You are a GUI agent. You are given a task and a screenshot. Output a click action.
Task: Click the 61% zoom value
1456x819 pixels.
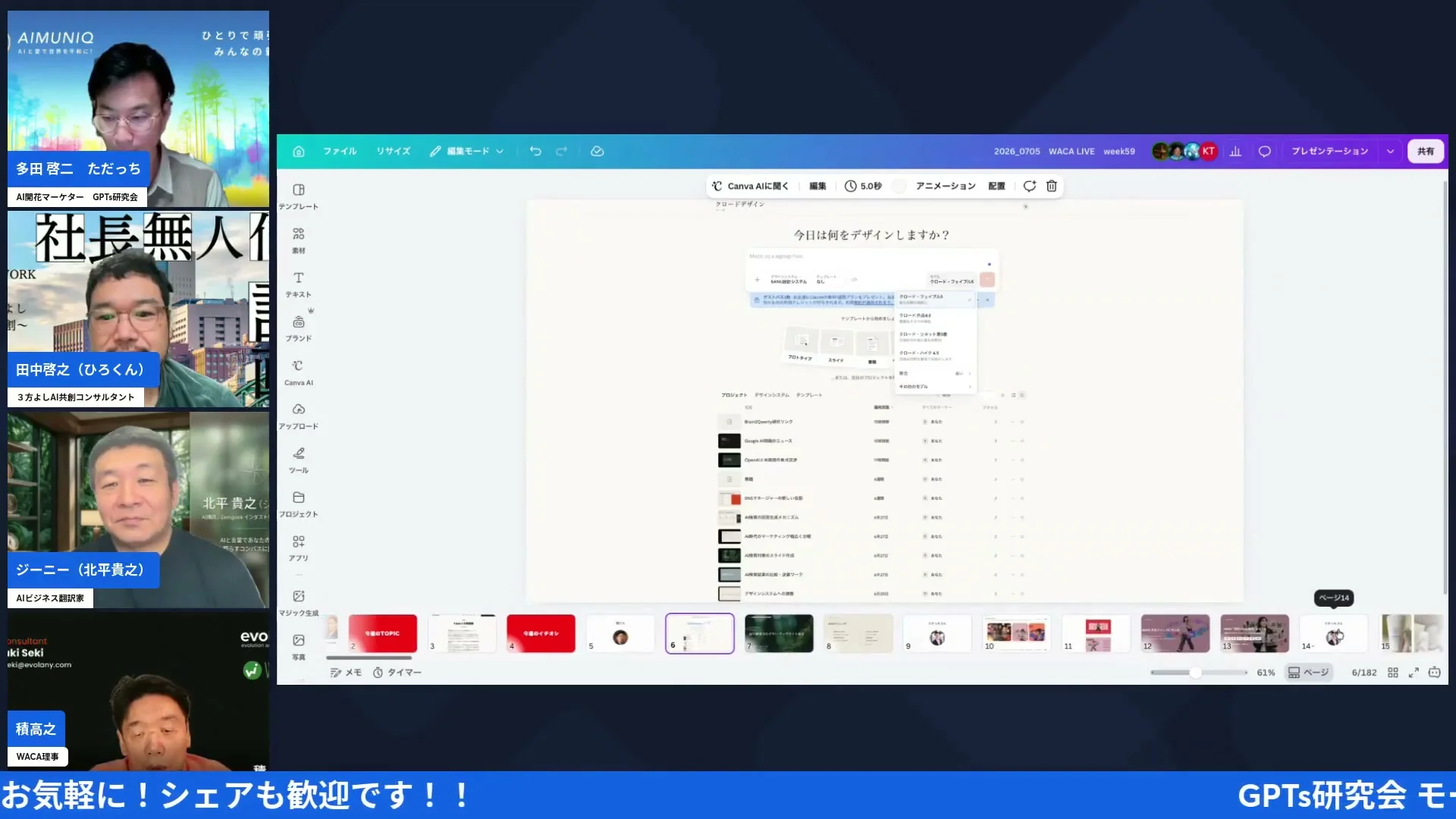1266,673
